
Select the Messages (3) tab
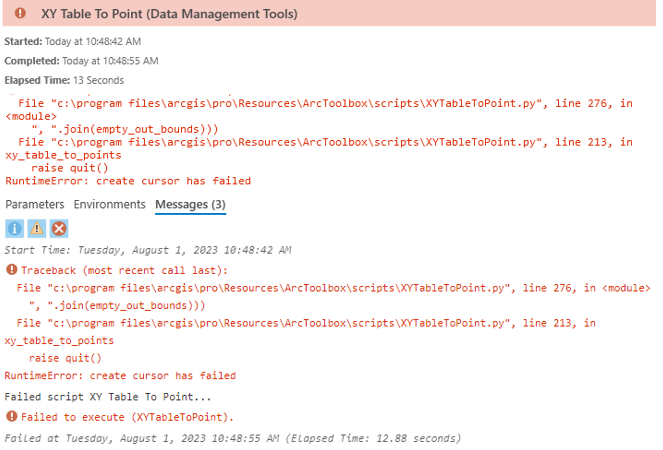point(190,205)
